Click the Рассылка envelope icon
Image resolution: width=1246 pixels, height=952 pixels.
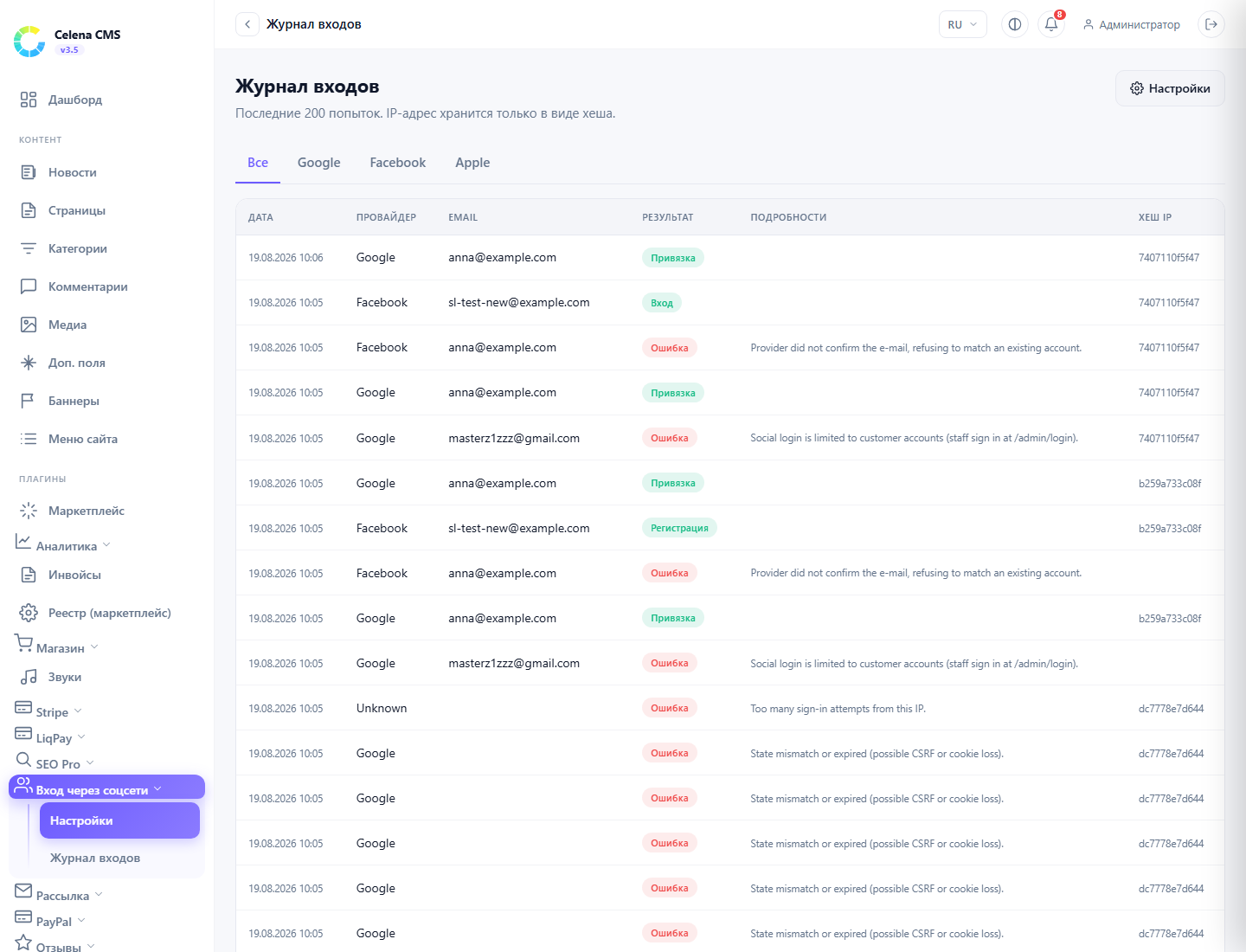coord(23,891)
